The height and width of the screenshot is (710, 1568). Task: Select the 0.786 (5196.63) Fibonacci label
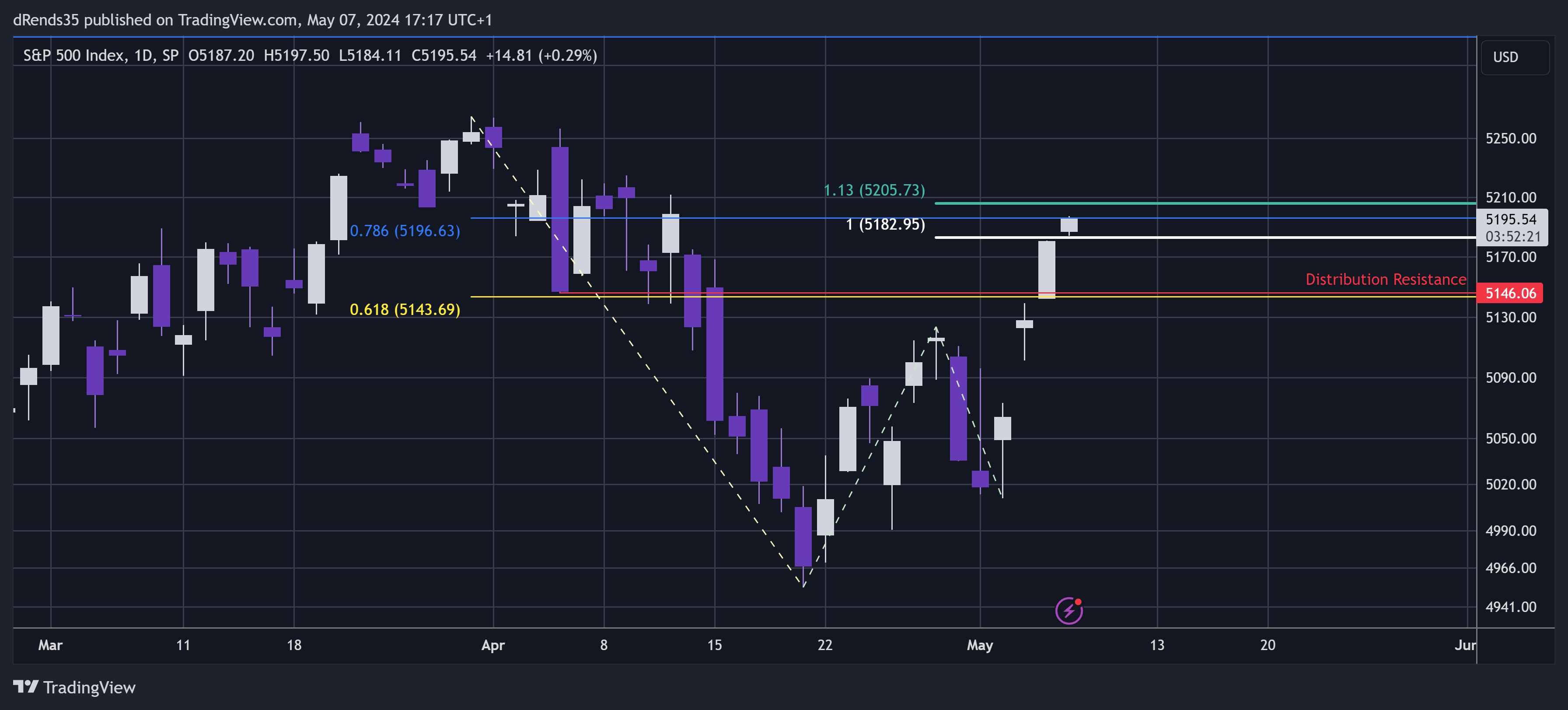pos(405,231)
